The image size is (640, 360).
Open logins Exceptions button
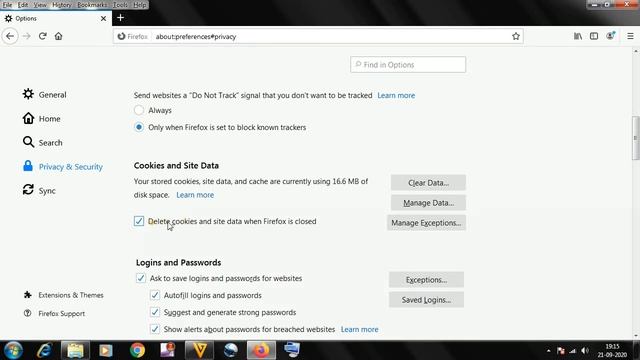point(426,280)
